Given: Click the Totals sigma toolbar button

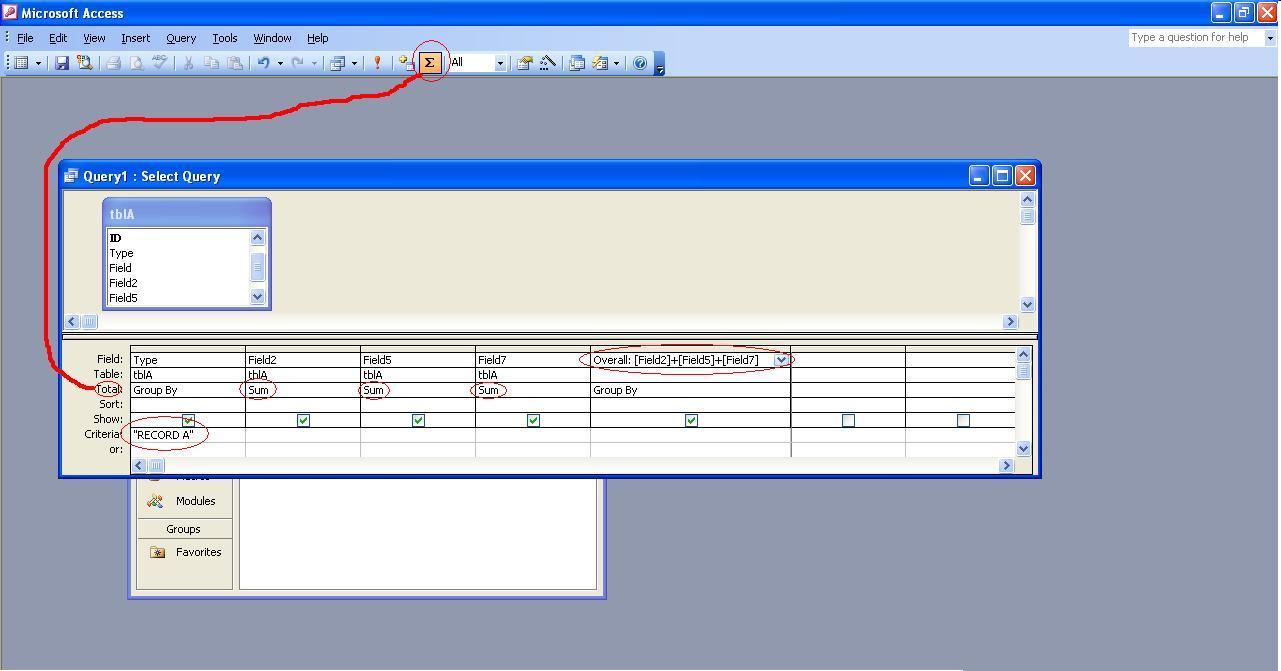Looking at the screenshot, I should pyautogui.click(x=429, y=63).
